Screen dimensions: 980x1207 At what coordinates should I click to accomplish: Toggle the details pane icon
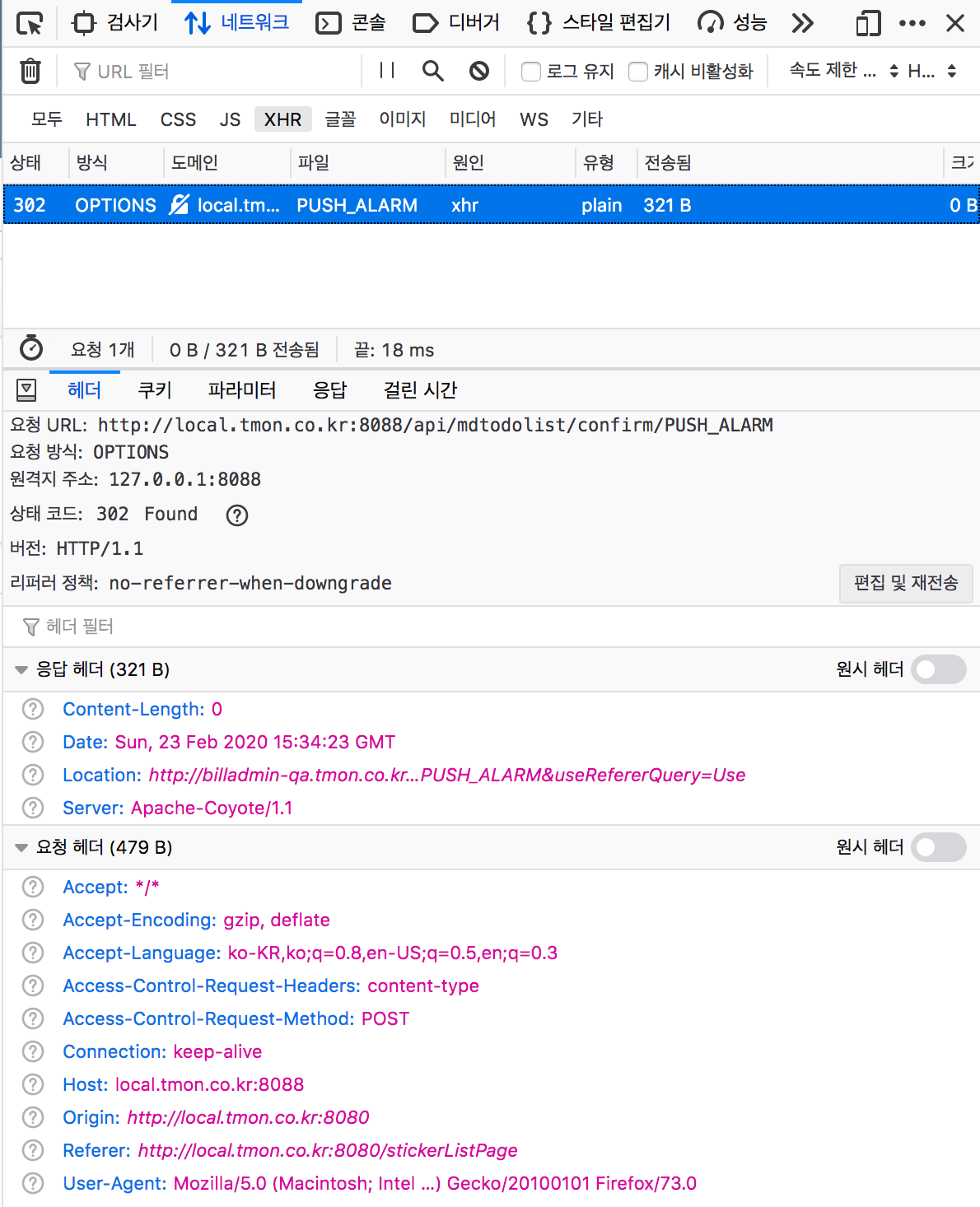click(26, 390)
